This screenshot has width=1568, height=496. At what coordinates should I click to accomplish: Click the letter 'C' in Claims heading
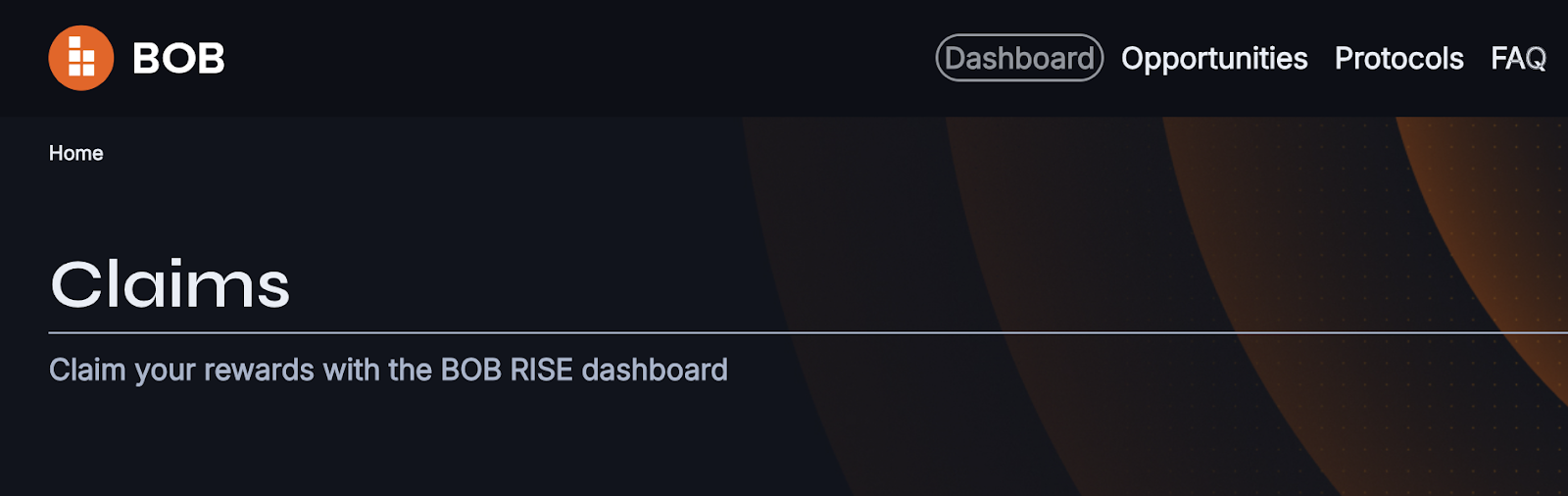pyautogui.click(x=76, y=285)
